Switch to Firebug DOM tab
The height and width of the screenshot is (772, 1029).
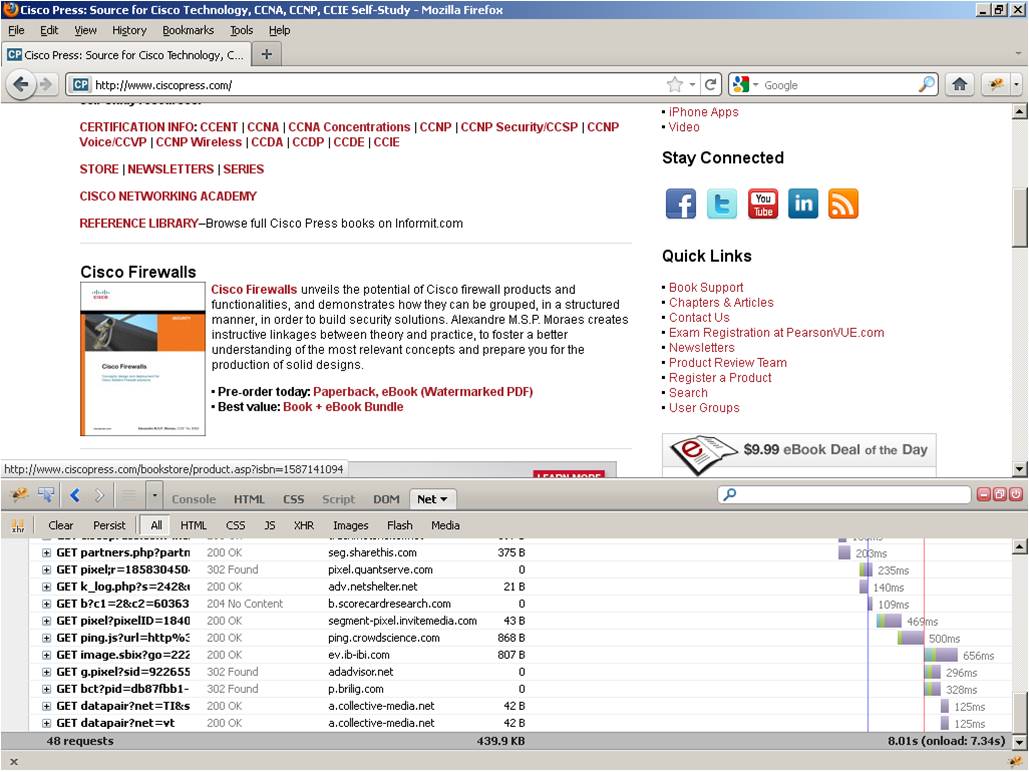point(387,500)
